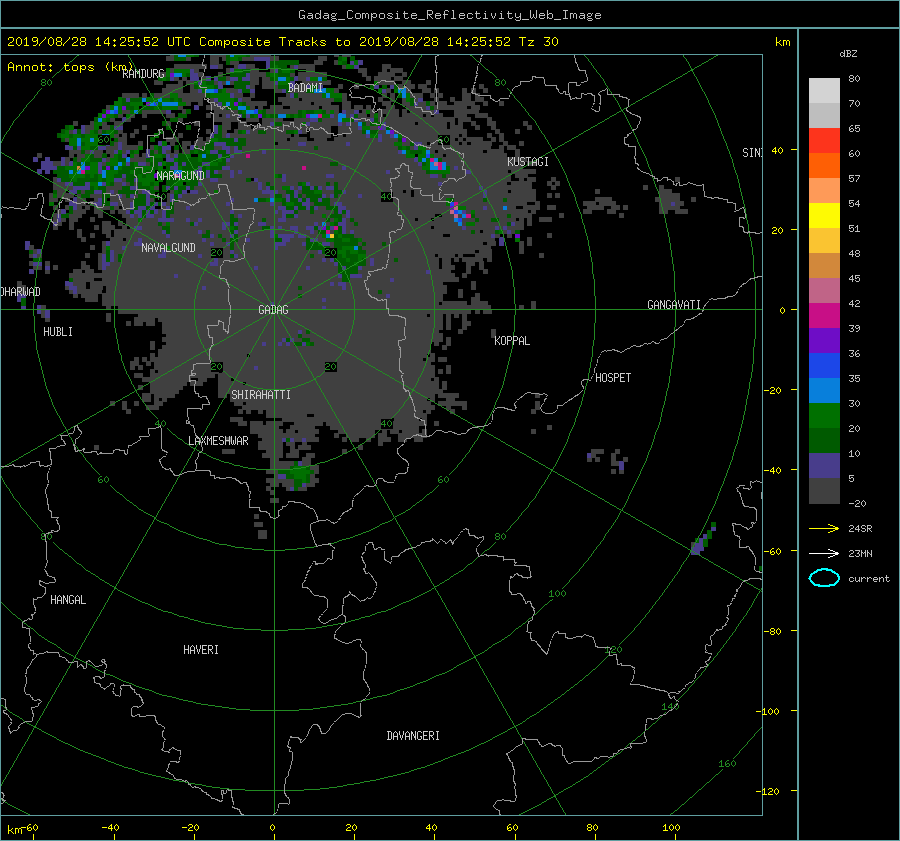
Task: Click the -40 value on bottom axis
Action: coord(110,828)
